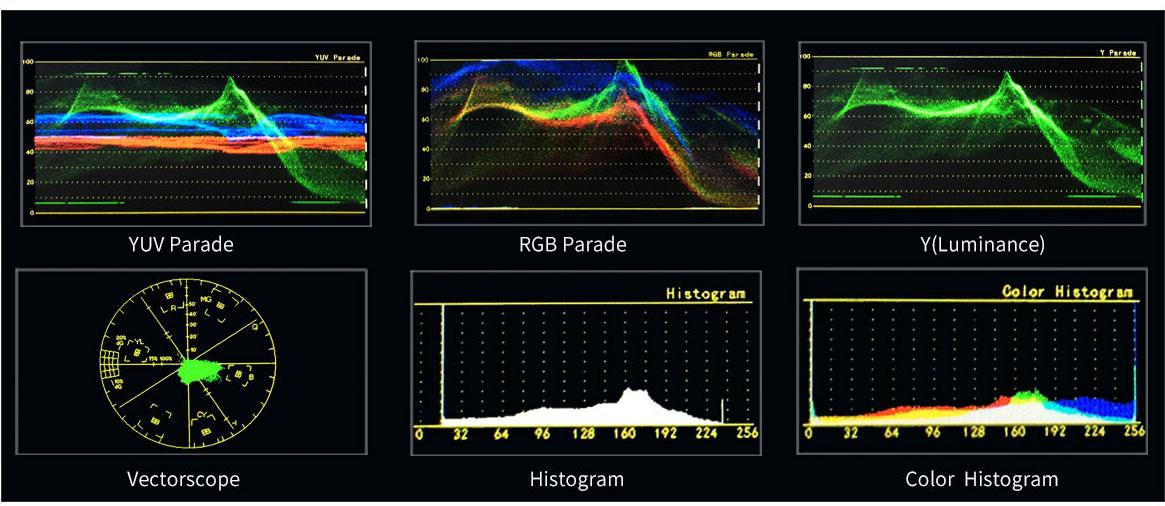Screen dimensions: 1165x506
Task: Open the RGB Parade waveform display
Action: (588, 132)
